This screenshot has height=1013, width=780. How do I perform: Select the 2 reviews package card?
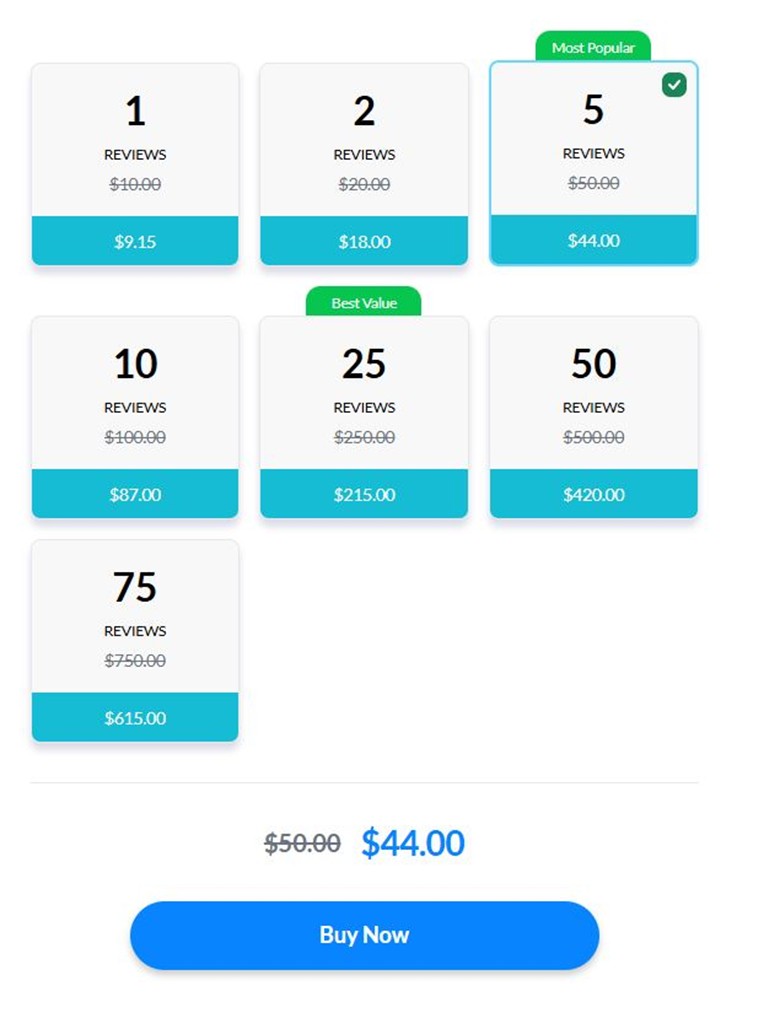click(x=364, y=140)
